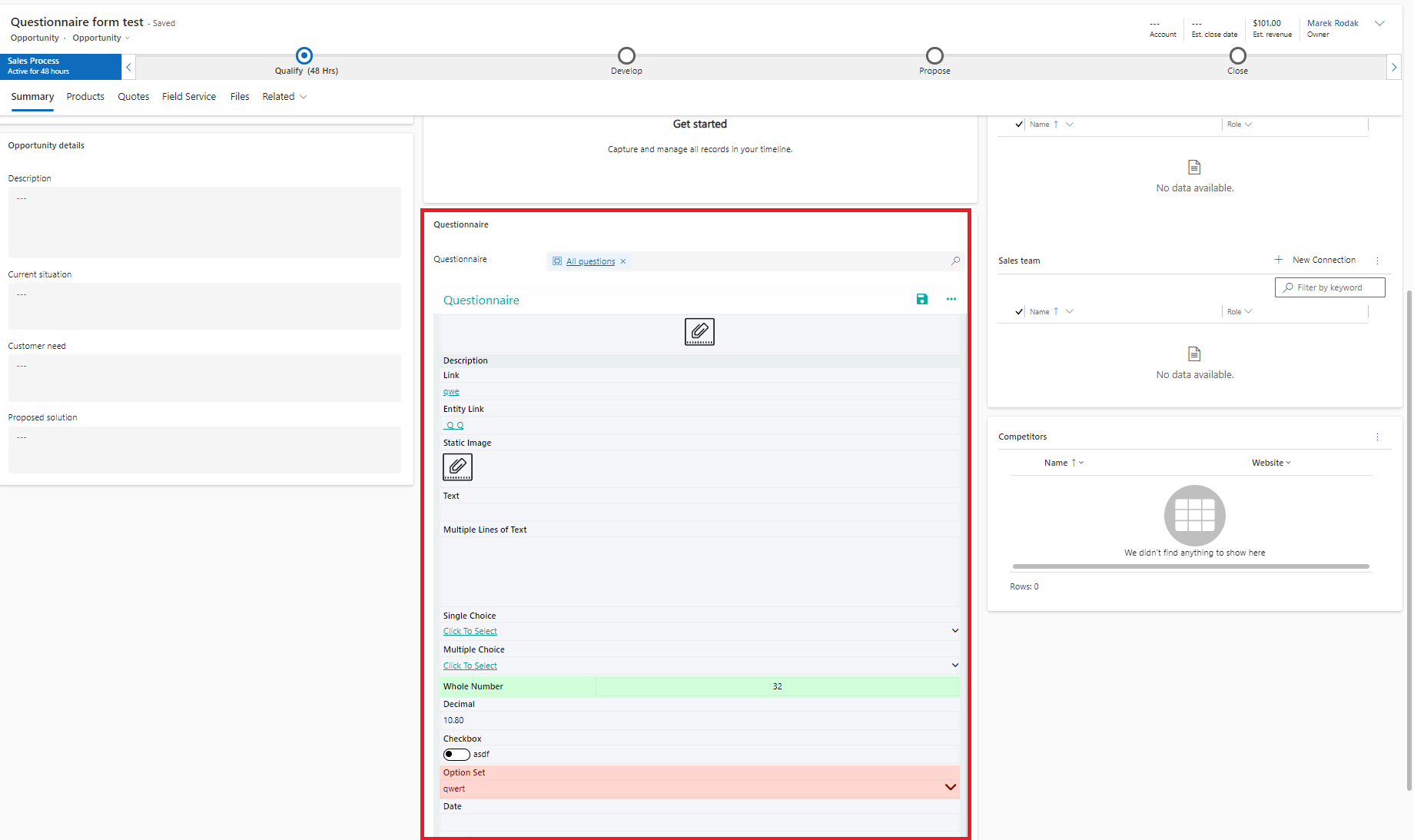Click the search icon in Questionnaire lookup
Screen dimensions: 1414x840
point(955,261)
